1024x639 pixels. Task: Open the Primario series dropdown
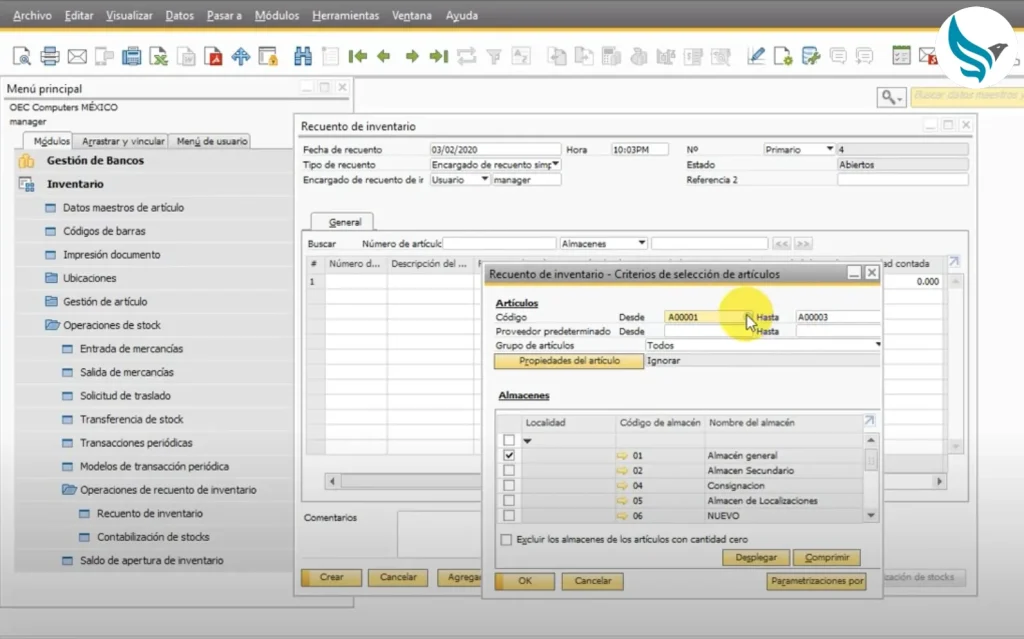click(x=829, y=150)
